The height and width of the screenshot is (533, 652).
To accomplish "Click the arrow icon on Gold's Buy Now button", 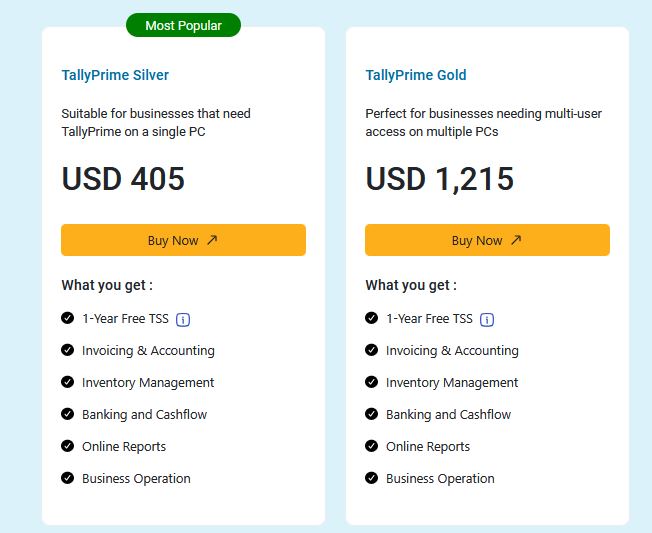I will [x=516, y=240].
